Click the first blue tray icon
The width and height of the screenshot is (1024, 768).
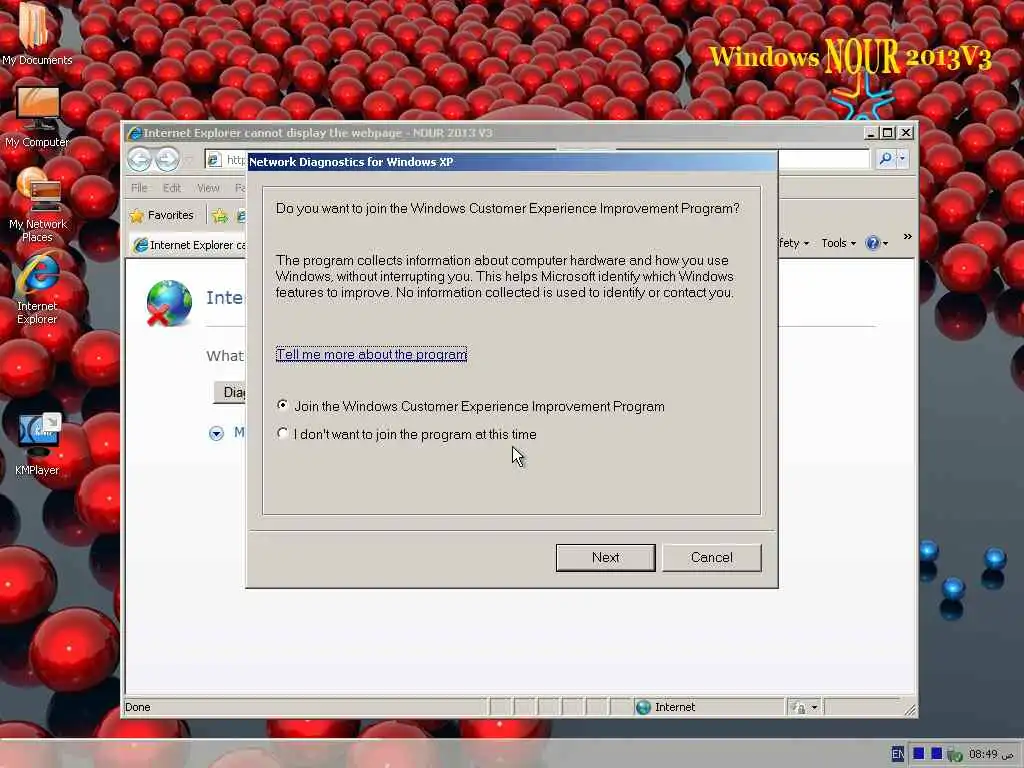pos(919,754)
